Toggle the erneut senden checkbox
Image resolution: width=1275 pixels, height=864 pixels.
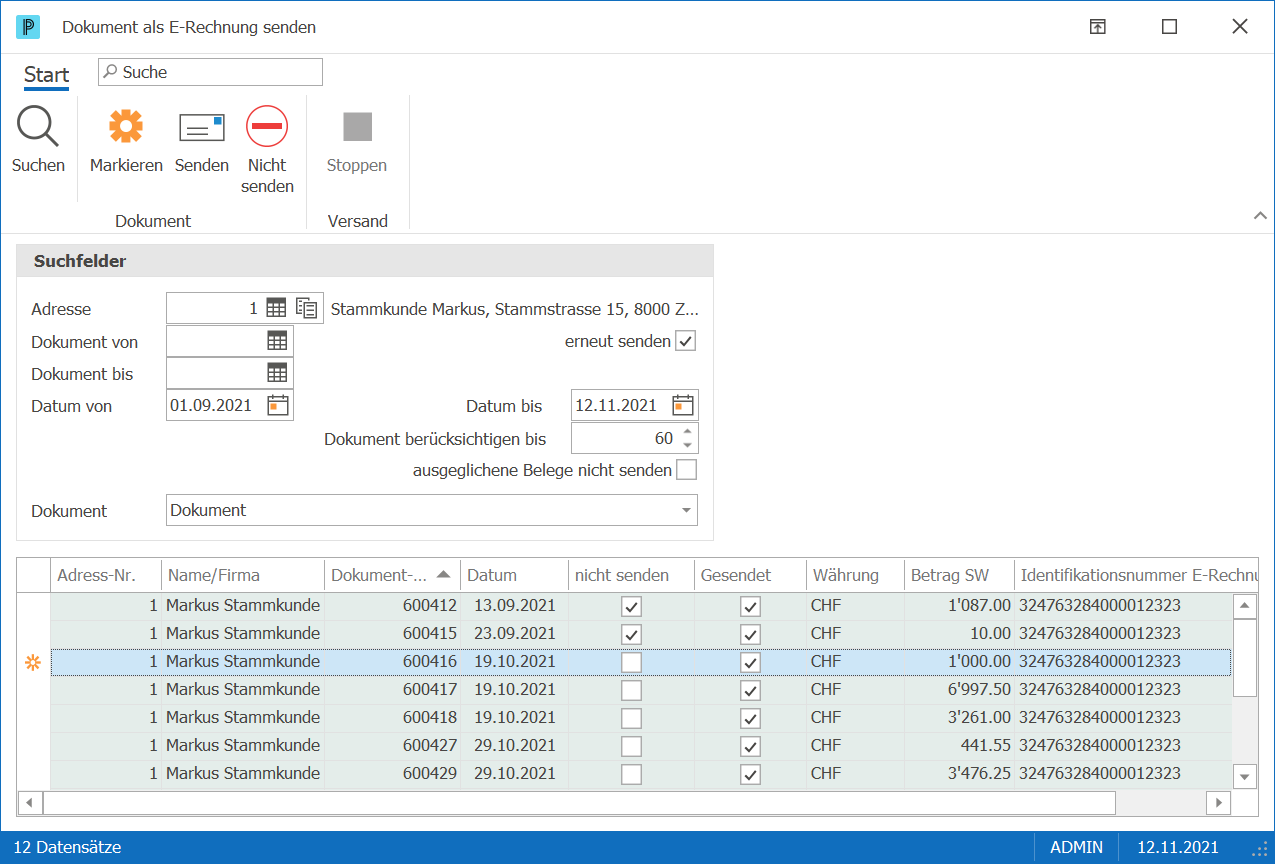[685, 341]
